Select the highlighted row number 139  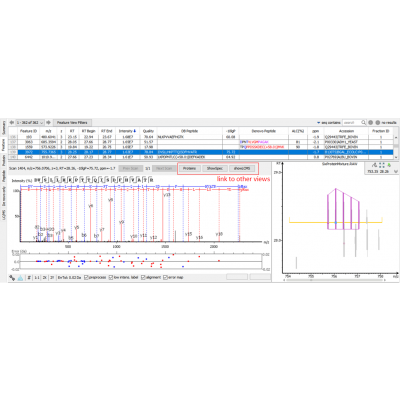201,152
